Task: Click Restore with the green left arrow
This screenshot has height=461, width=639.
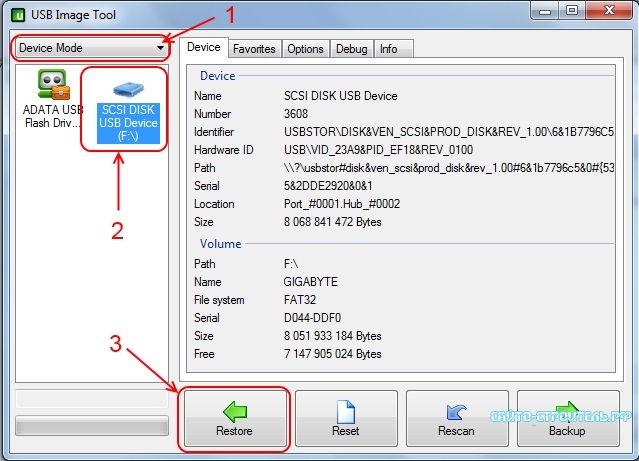Action: (x=234, y=418)
